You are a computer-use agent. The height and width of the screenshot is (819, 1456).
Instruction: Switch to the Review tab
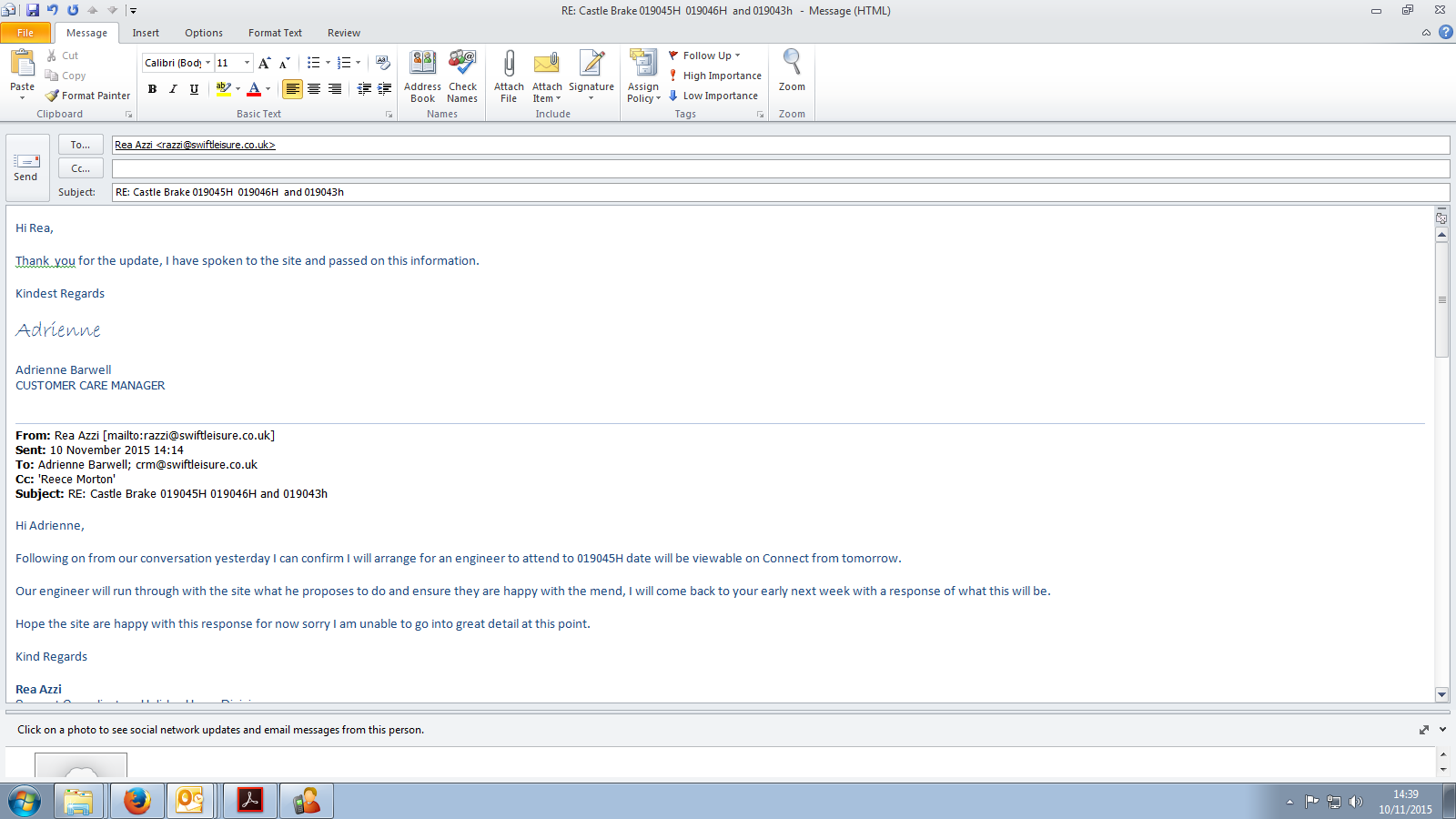click(x=344, y=33)
